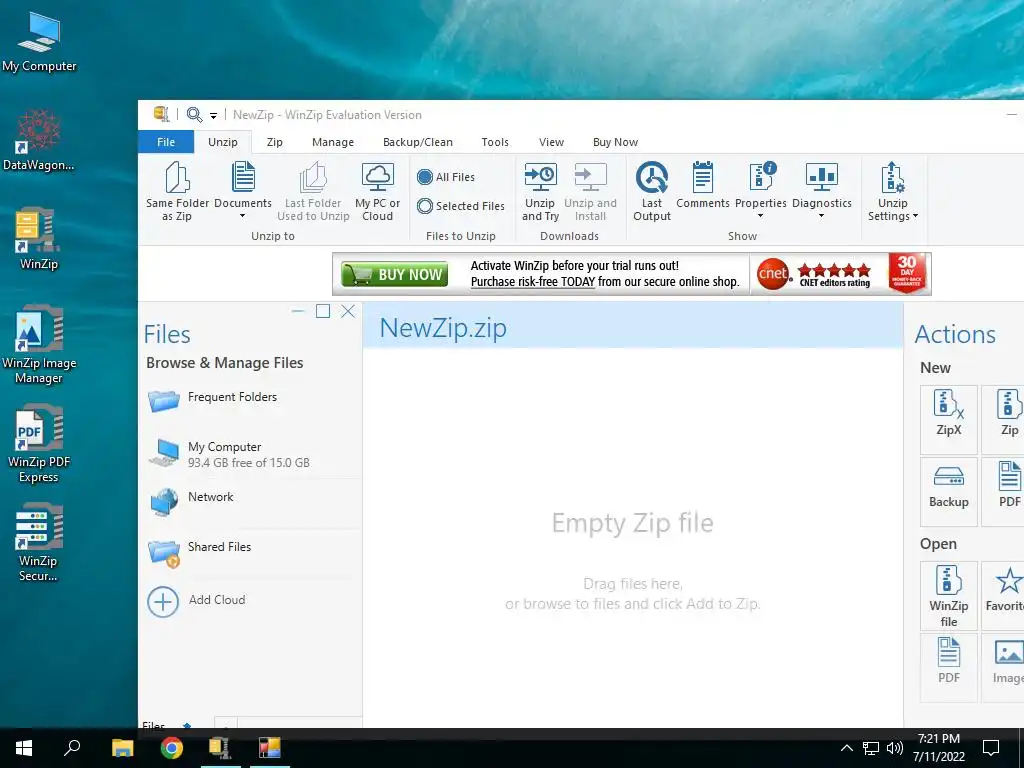Open the taskbar clock and date
Image resolution: width=1024 pixels, height=768 pixels.
(938, 748)
